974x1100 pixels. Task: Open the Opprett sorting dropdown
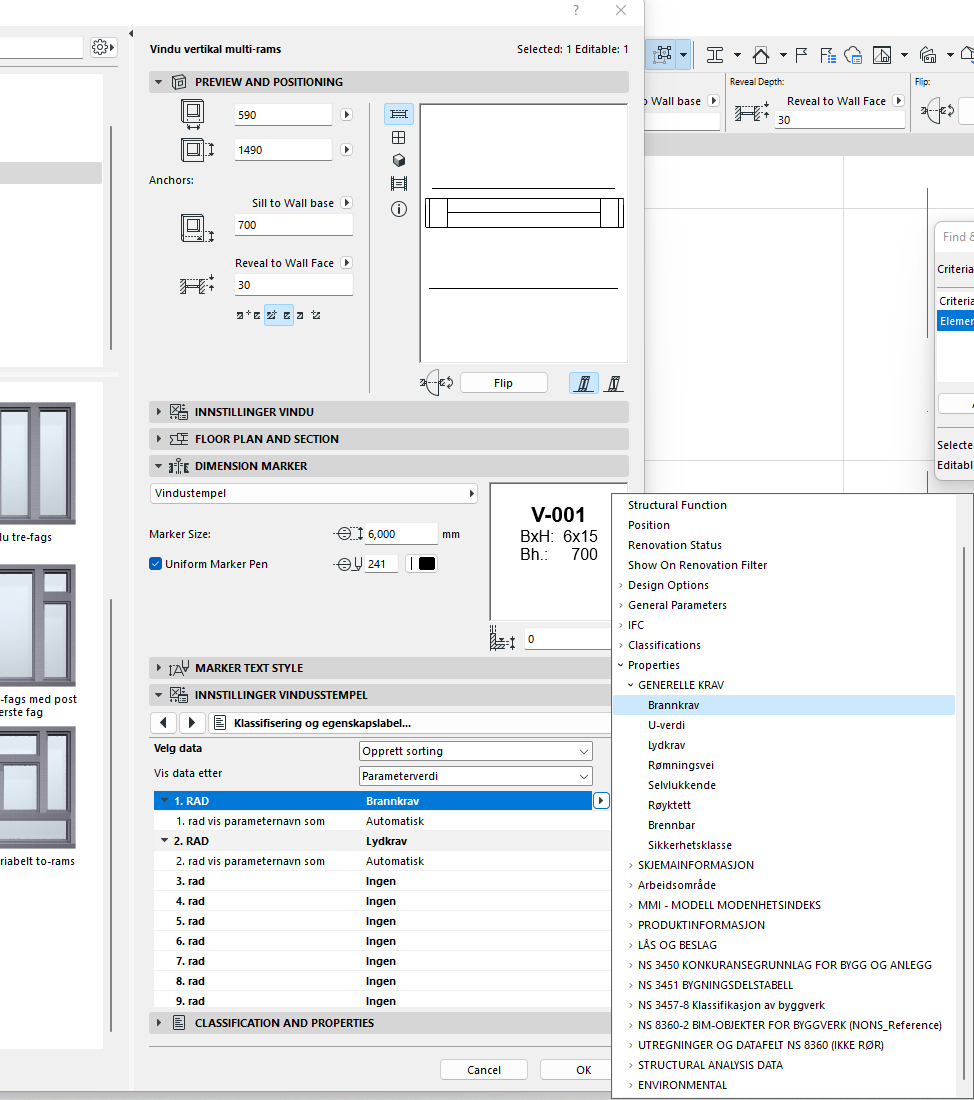click(475, 751)
